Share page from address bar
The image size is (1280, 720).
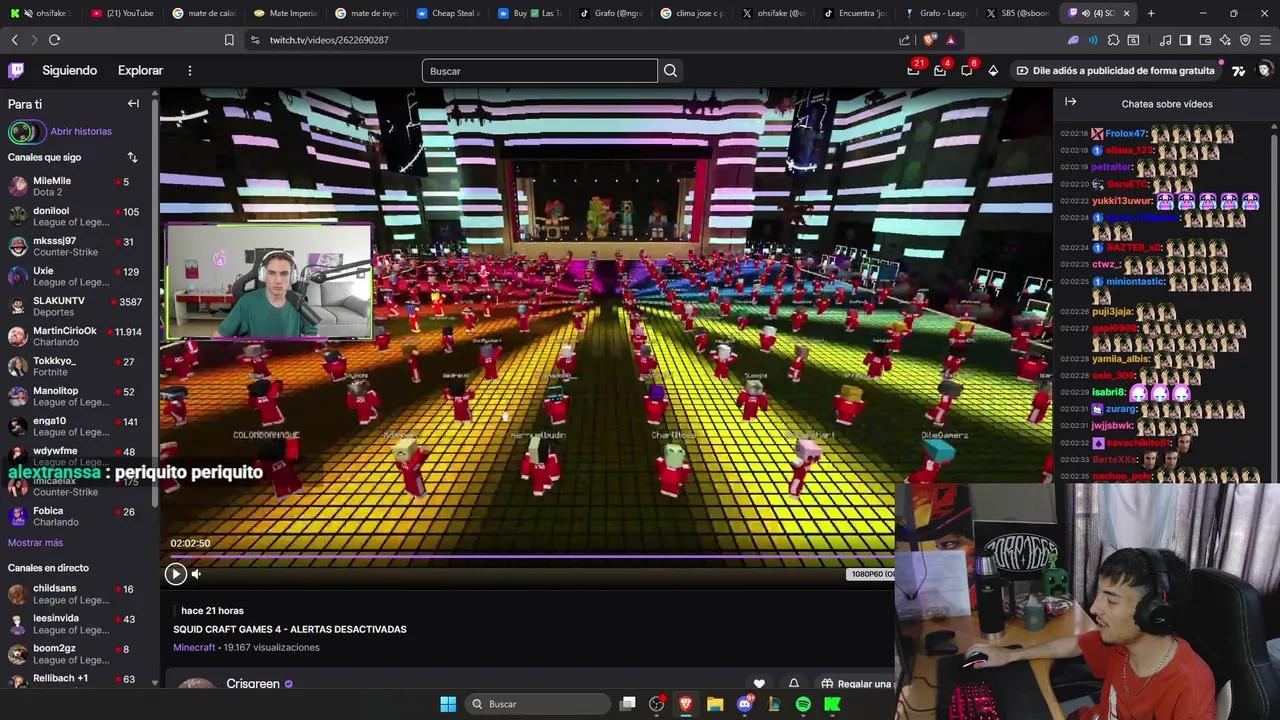tap(905, 40)
